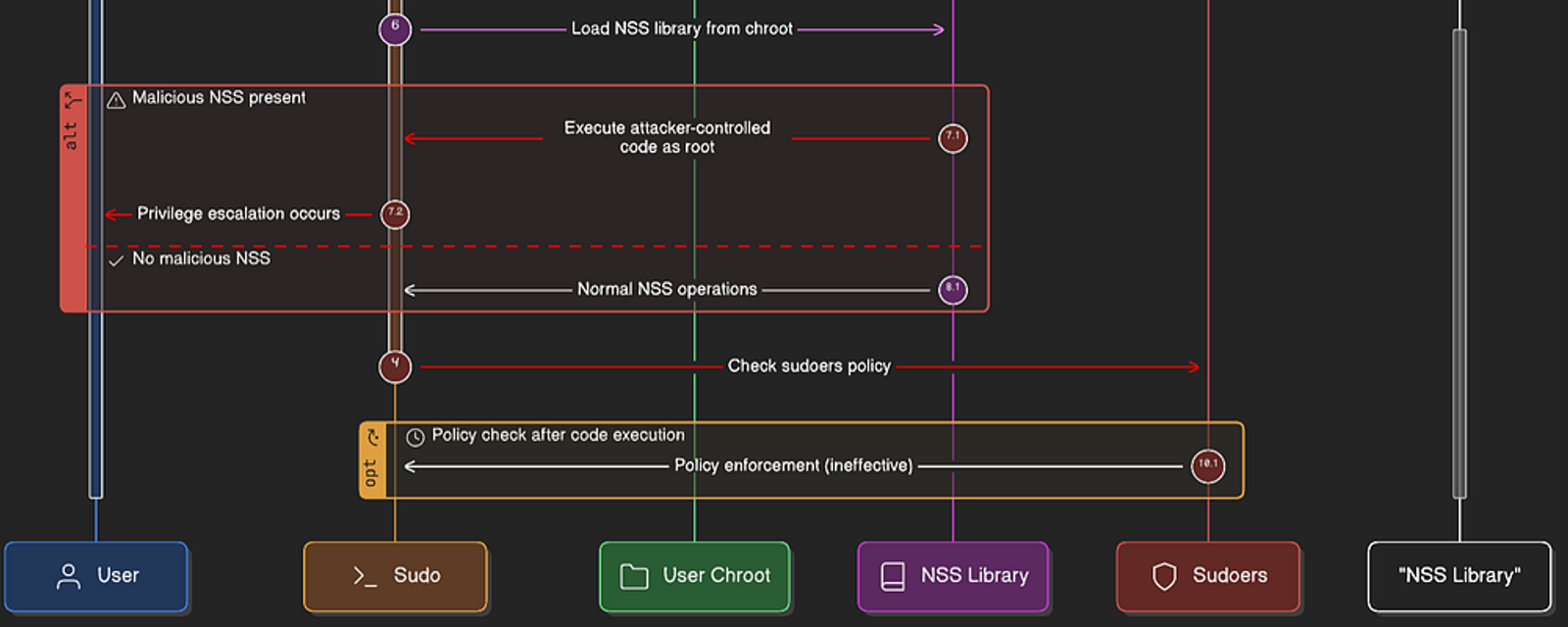Viewport: 1568px width, 627px height.
Task: Select the Sudo participant box
Action: click(x=395, y=577)
